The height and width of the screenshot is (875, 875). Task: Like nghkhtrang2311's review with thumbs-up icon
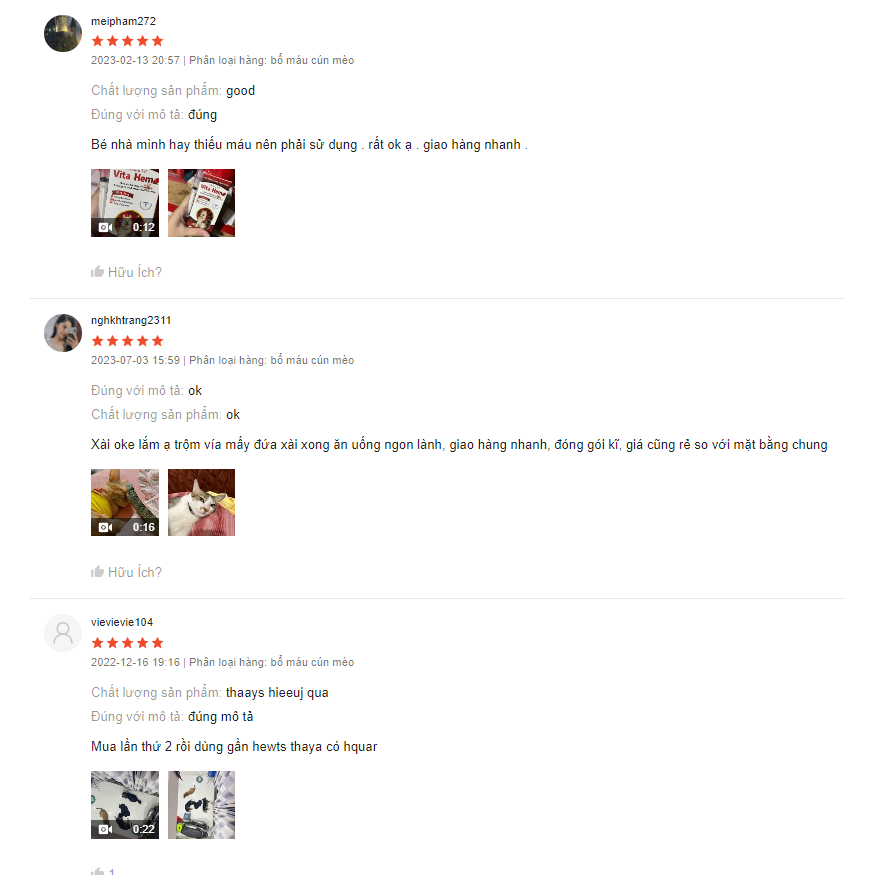98,571
